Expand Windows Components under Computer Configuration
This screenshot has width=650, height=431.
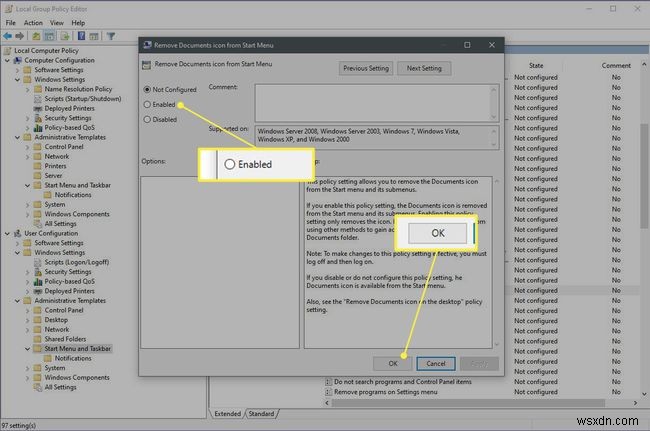28,214
